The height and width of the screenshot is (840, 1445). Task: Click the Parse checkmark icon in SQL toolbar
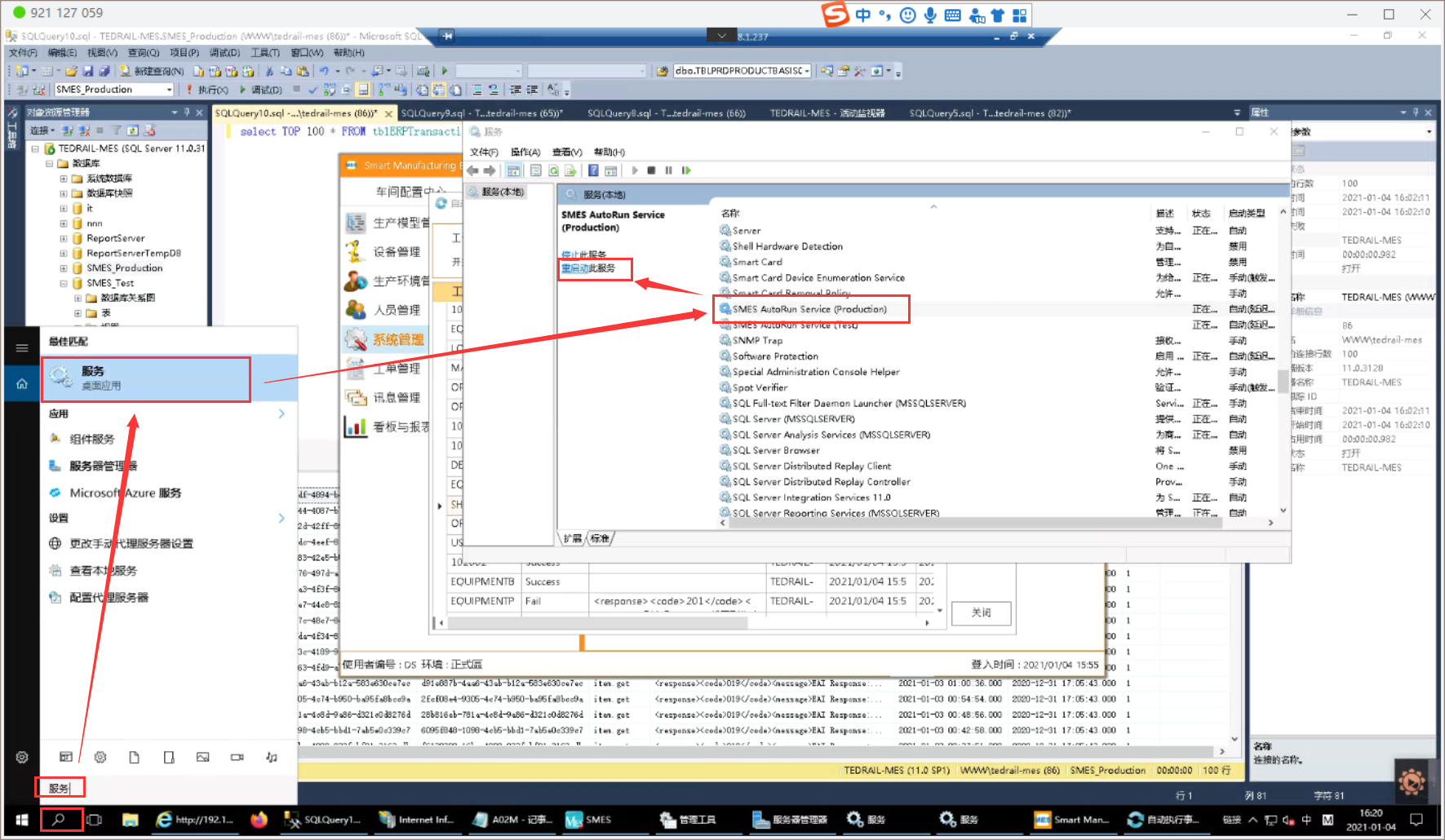(312, 90)
